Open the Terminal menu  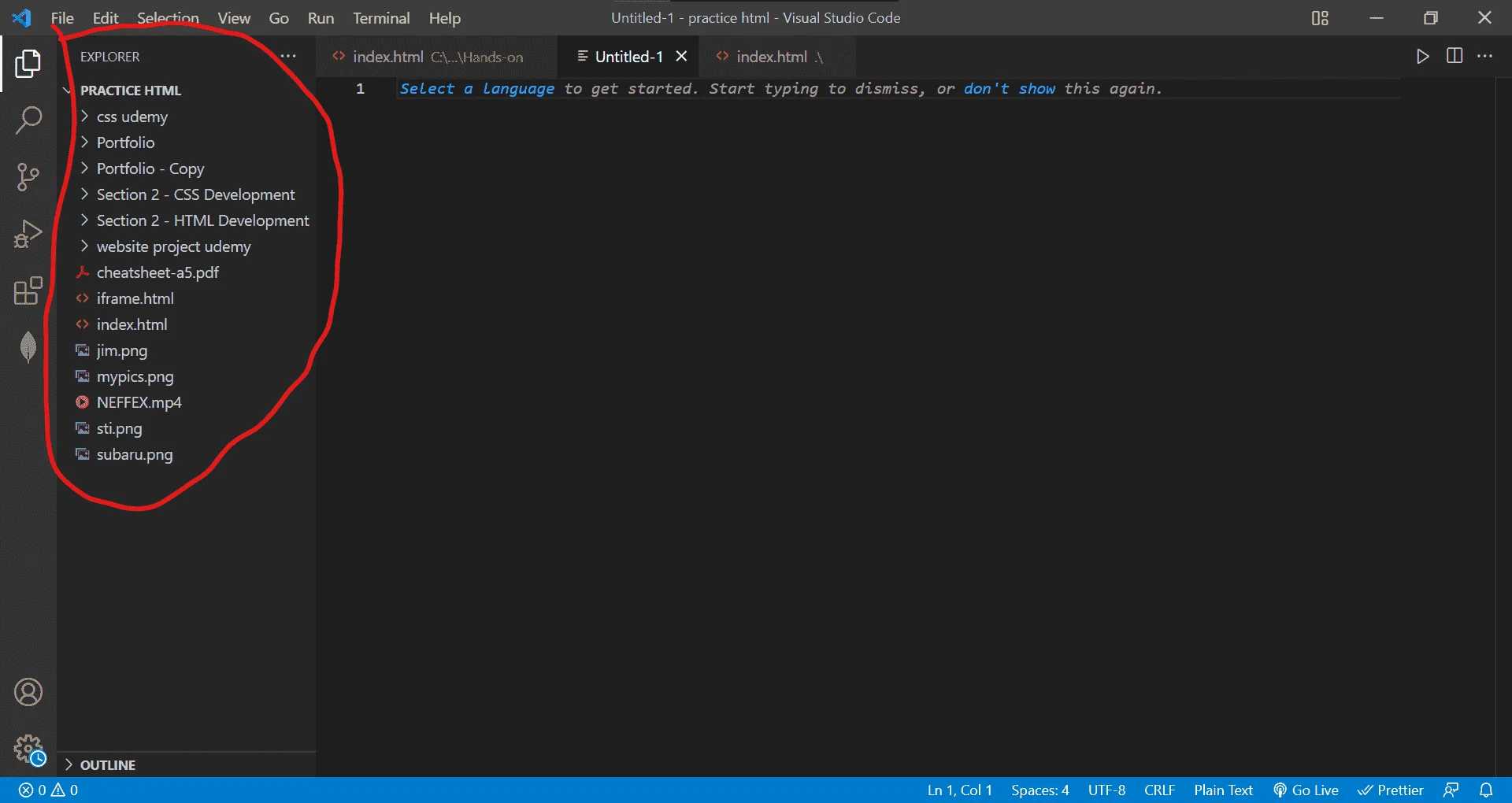(x=381, y=18)
